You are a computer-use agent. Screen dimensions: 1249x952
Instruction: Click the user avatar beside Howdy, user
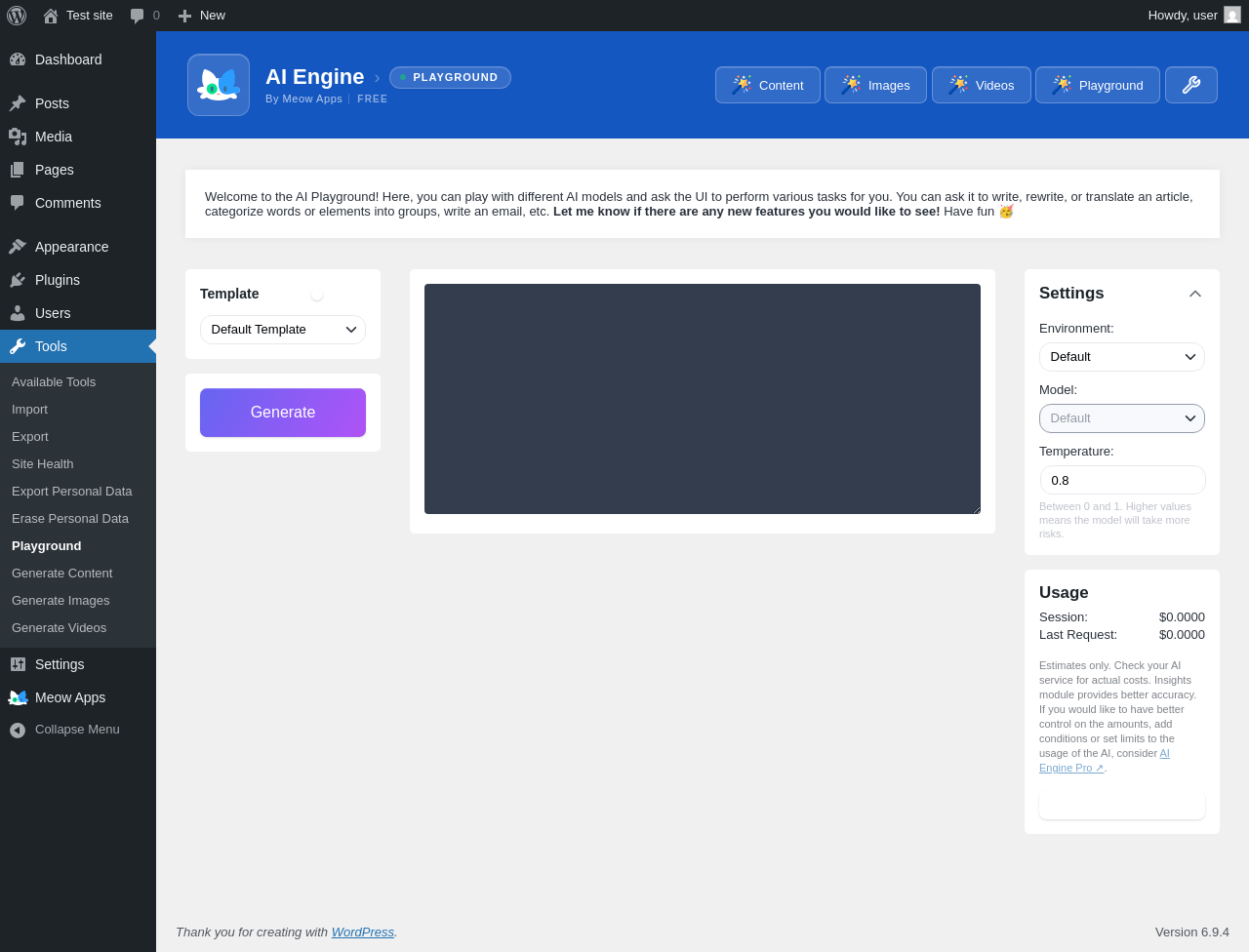coord(1232,16)
